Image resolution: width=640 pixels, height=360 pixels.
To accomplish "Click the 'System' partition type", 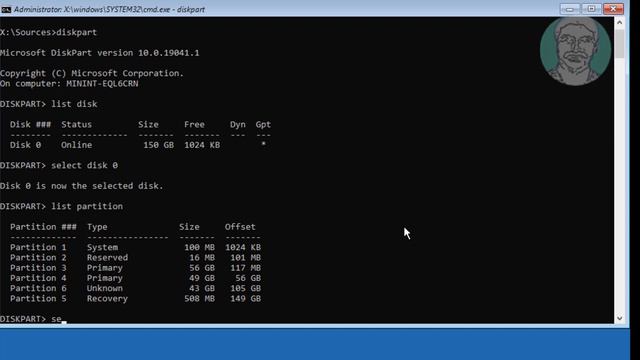I will [x=102, y=247].
